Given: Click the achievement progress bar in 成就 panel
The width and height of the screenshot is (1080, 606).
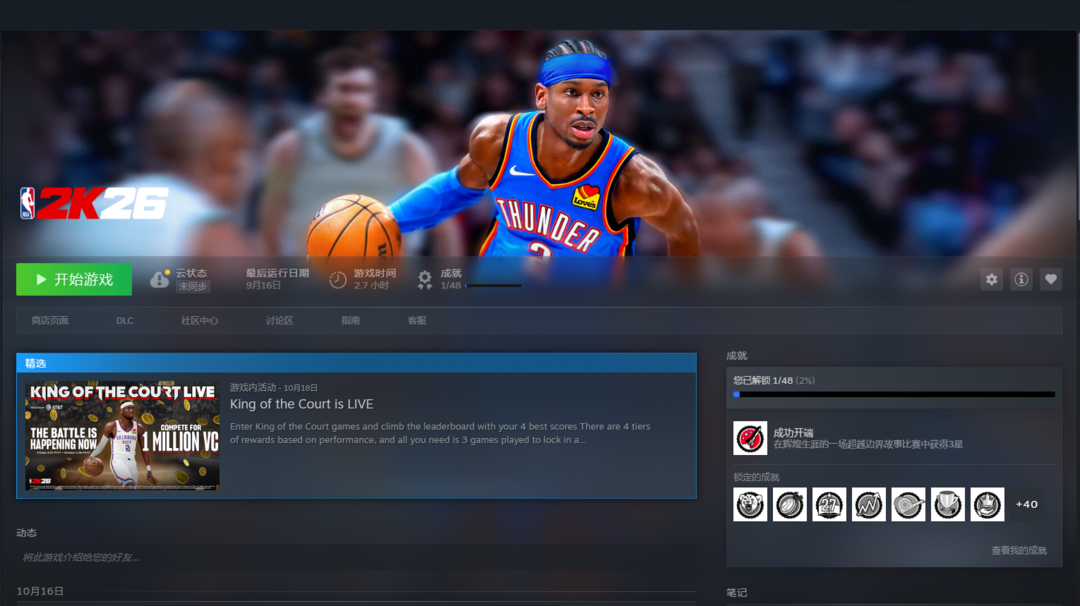Looking at the screenshot, I should 893,395.
